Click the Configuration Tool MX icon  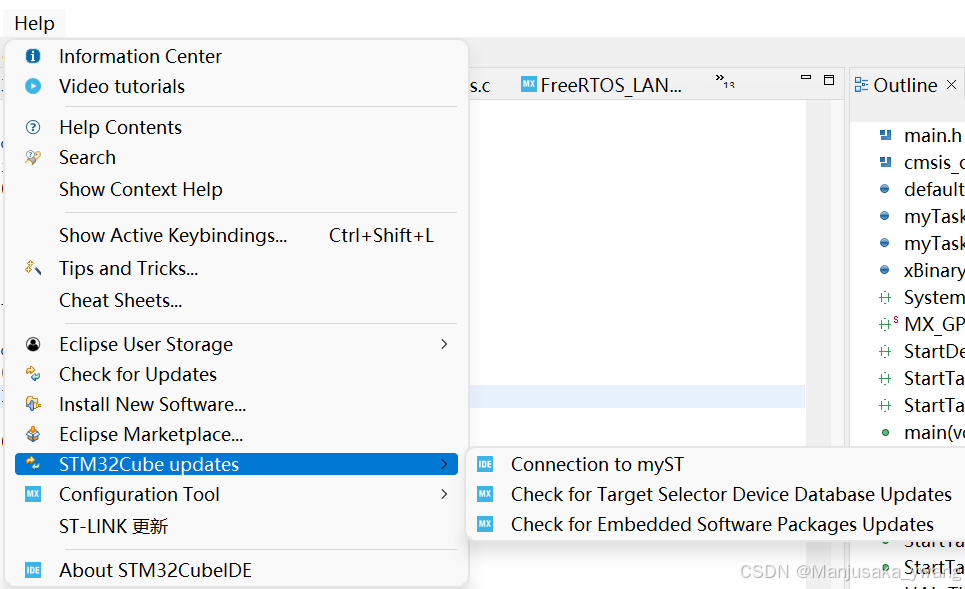pyautogui.click(x=33, y=494)
